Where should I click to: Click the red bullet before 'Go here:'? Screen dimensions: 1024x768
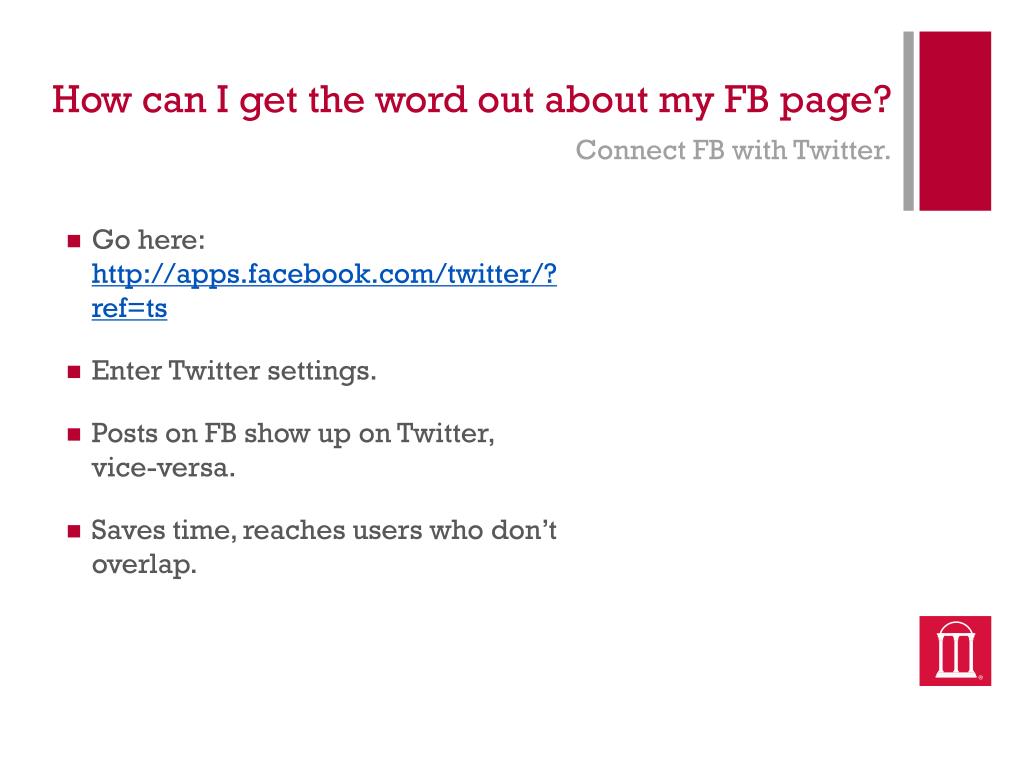pyautogui.click(x=74, y=242)
